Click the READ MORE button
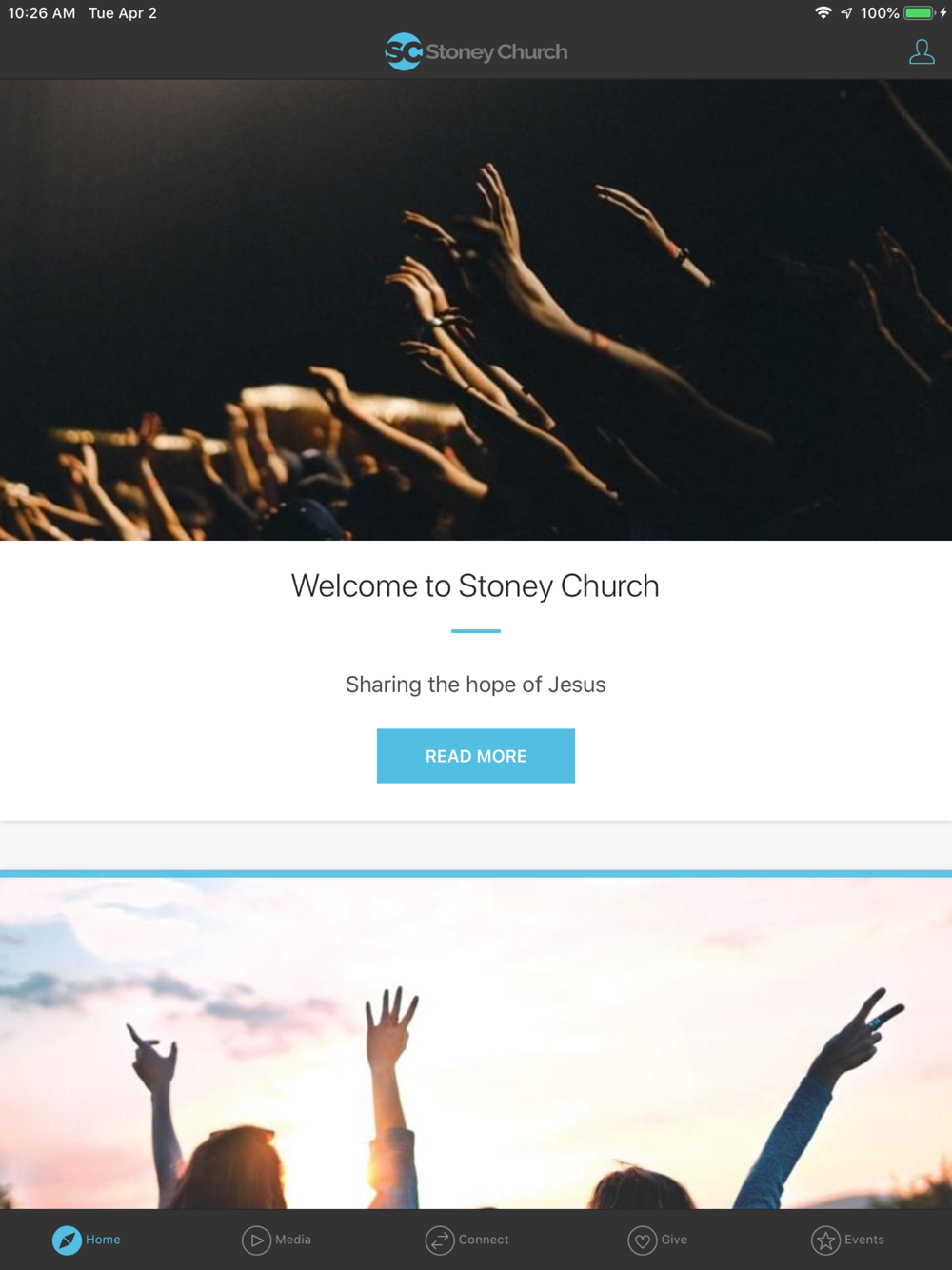 pos(476,756)
